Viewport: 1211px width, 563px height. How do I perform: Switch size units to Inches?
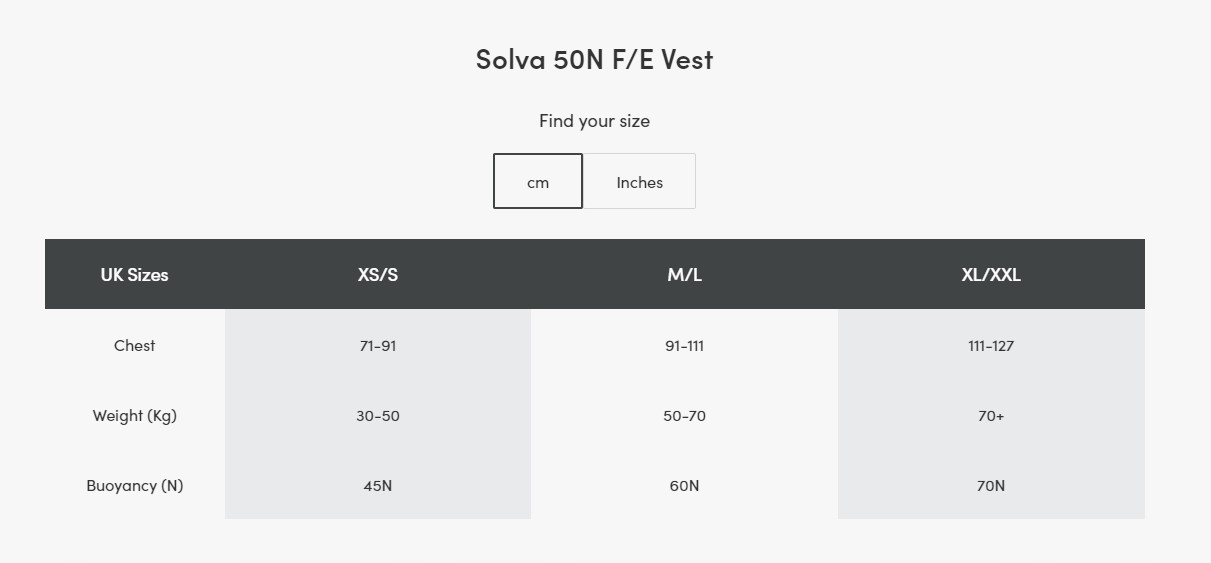coord(639,182)
